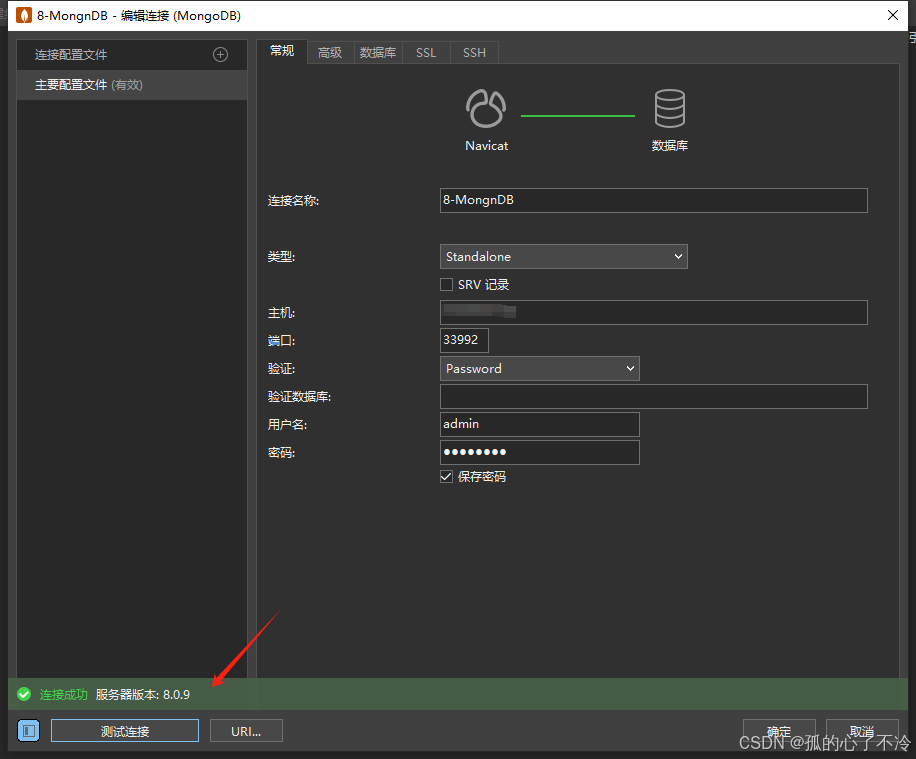Click the green connection success check icon
The image size is (916, 759).
[x=24, y=694]
